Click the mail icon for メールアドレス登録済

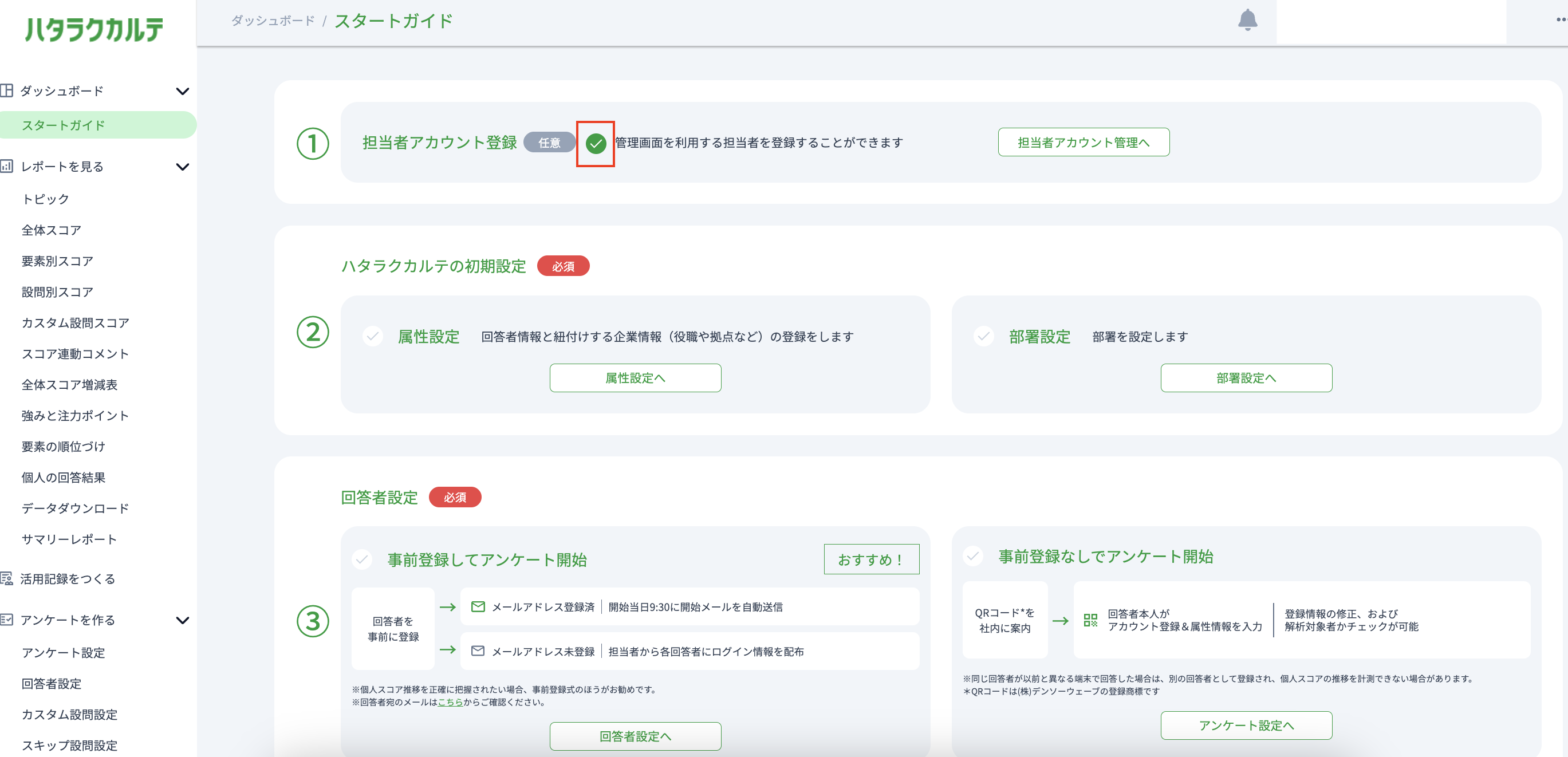click(x=478, y=607)
